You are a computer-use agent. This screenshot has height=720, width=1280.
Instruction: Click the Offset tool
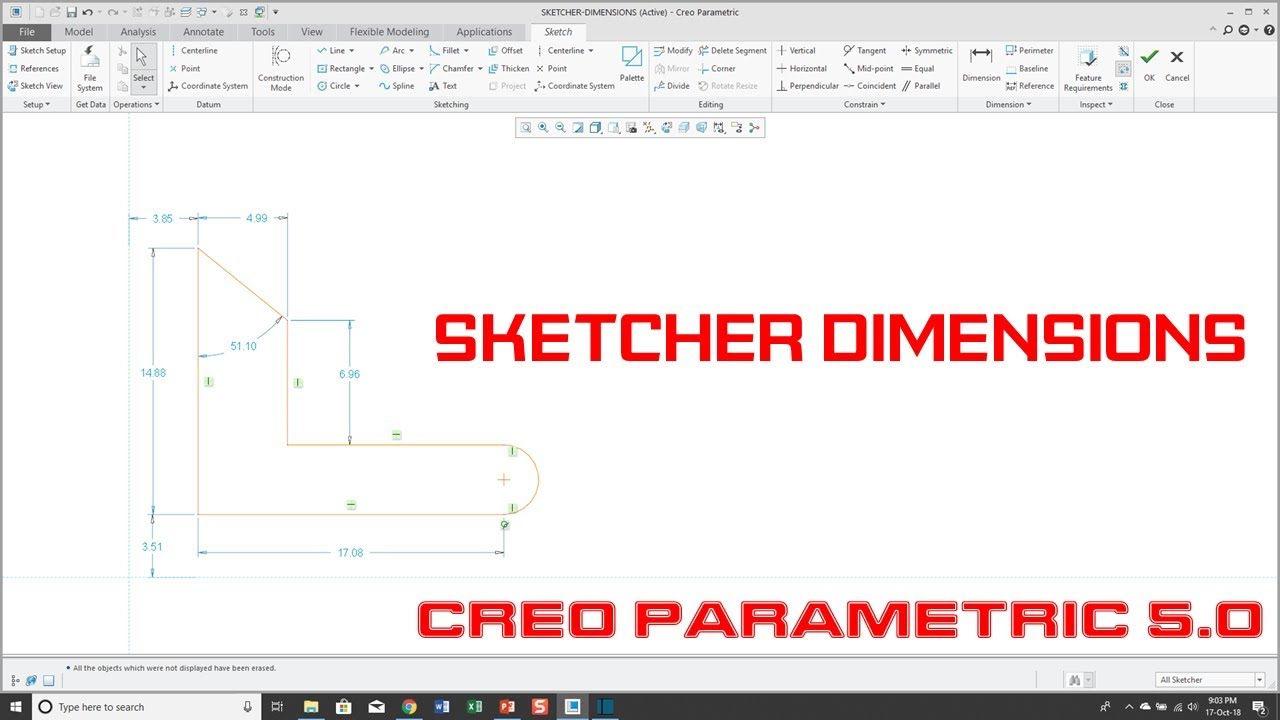tap(505, 50)
